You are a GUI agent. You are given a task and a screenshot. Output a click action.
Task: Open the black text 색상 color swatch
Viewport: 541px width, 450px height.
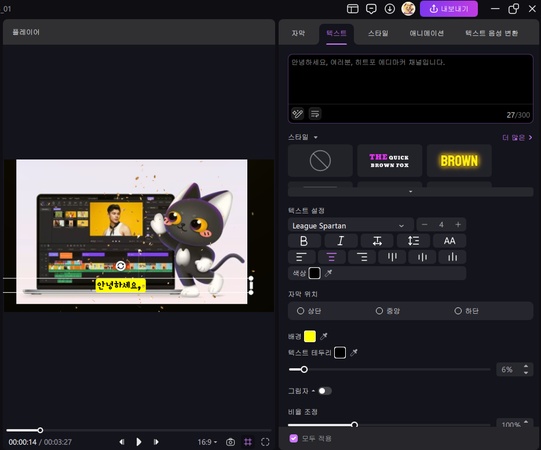point(314,273)
